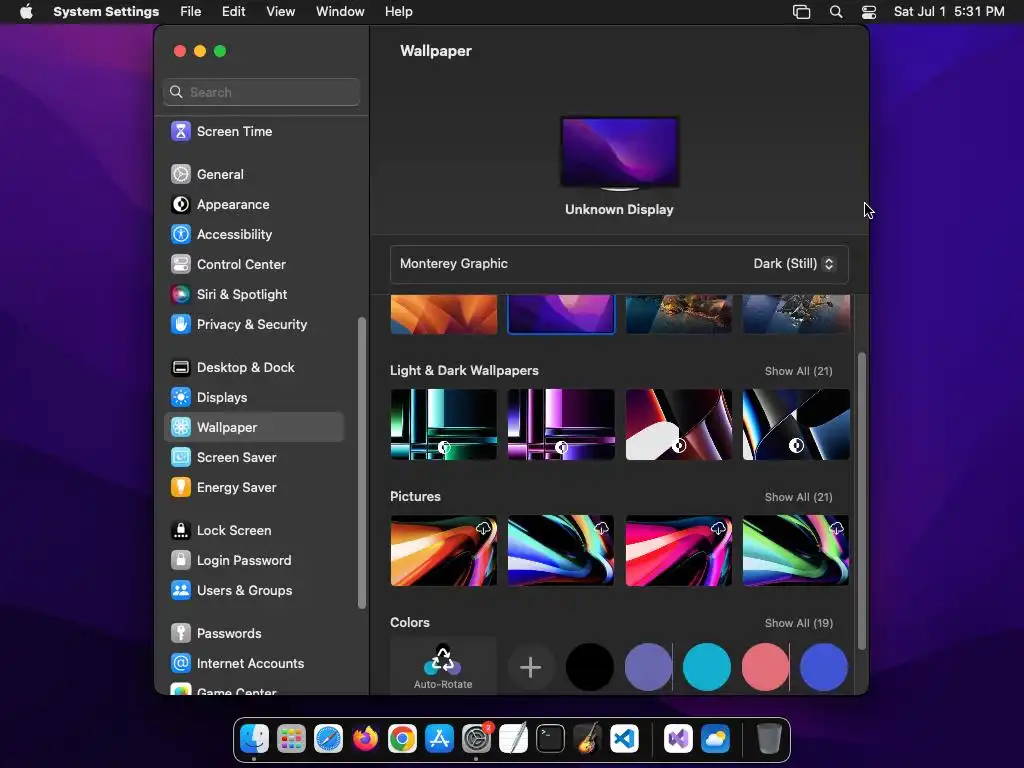Pick the teal cyan color swatch
Screen dimensions: 1024x768
[x=707, y=667]
